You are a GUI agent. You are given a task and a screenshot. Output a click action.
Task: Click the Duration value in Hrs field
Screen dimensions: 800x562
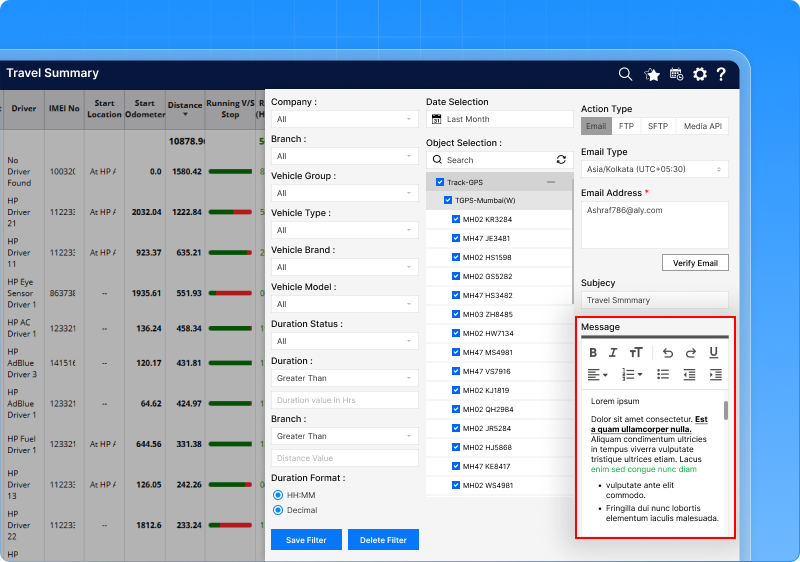344,400
